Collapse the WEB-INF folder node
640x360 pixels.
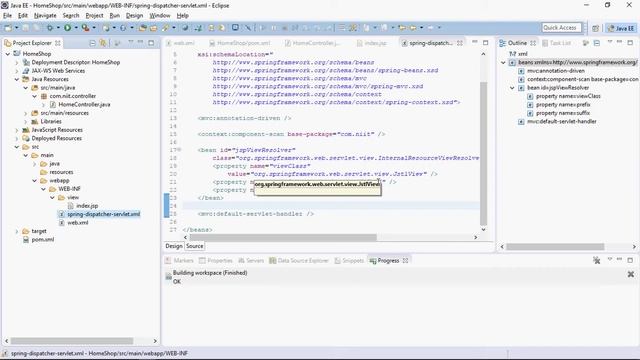[x=44, y=189]
